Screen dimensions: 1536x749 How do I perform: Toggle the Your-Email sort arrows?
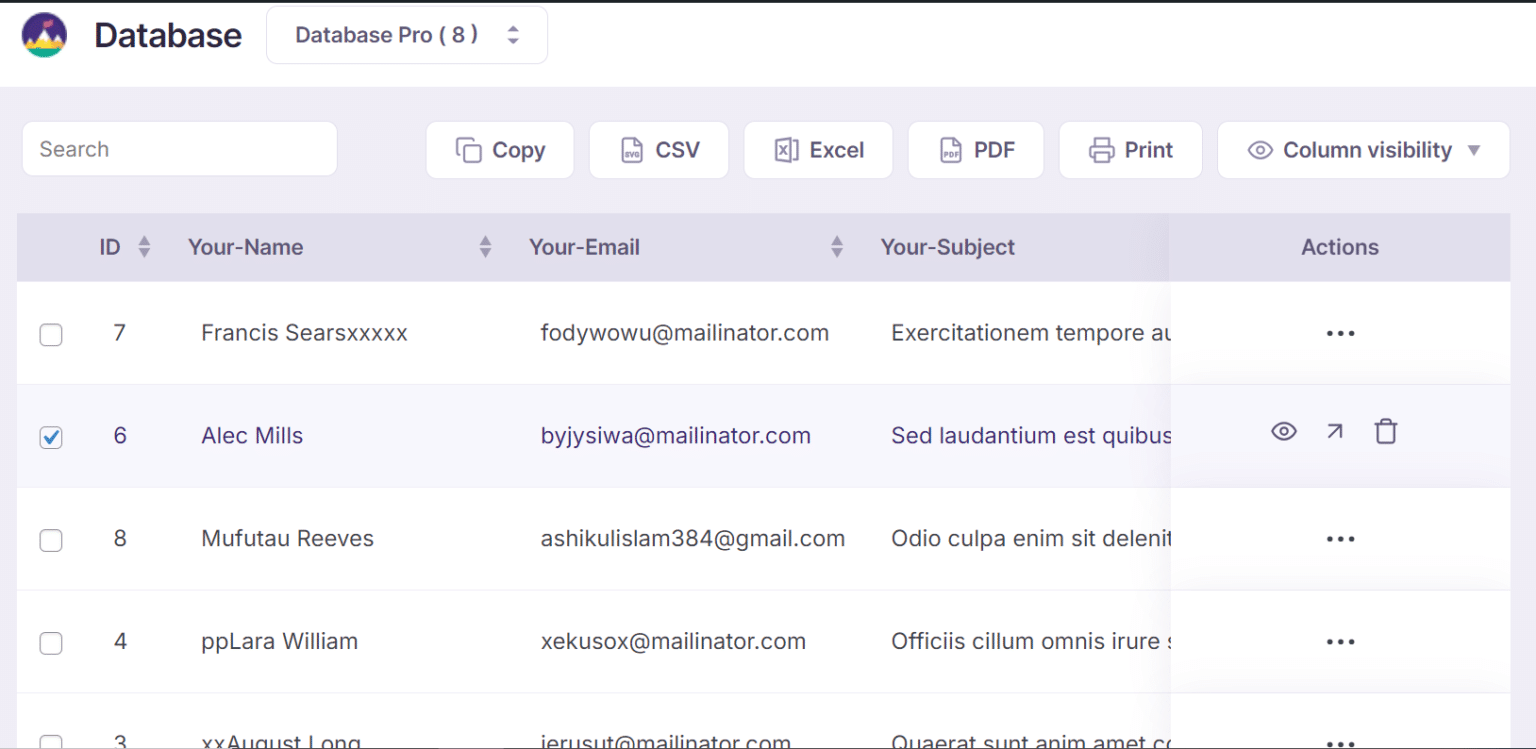pos(837,246)
